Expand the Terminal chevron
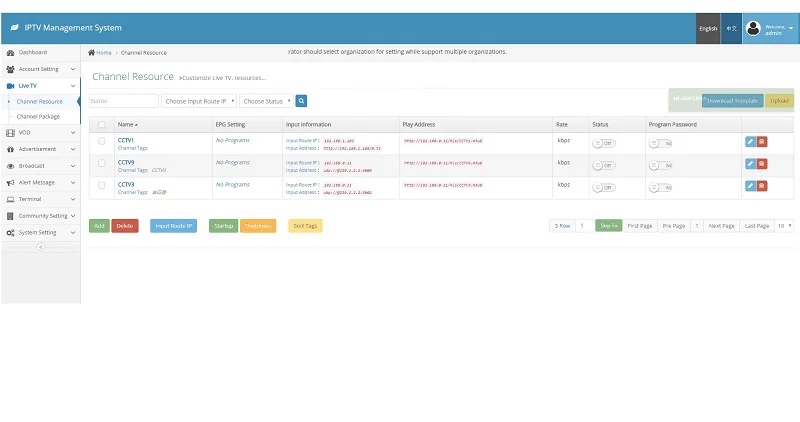 tap(73, 200)
